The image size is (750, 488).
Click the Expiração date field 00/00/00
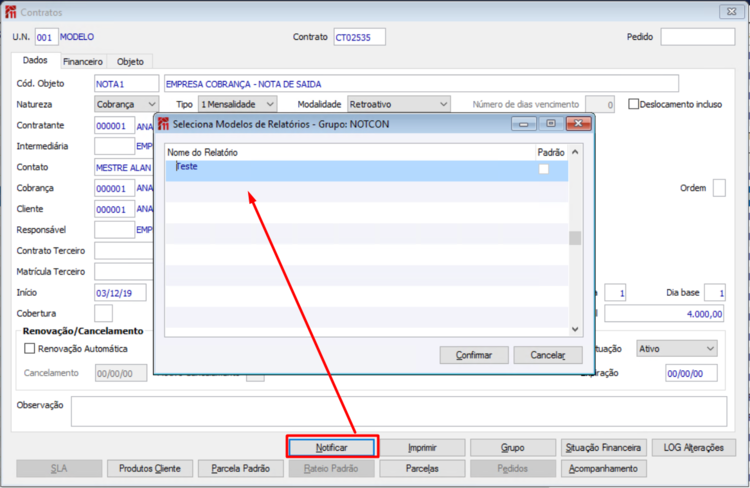691,373
